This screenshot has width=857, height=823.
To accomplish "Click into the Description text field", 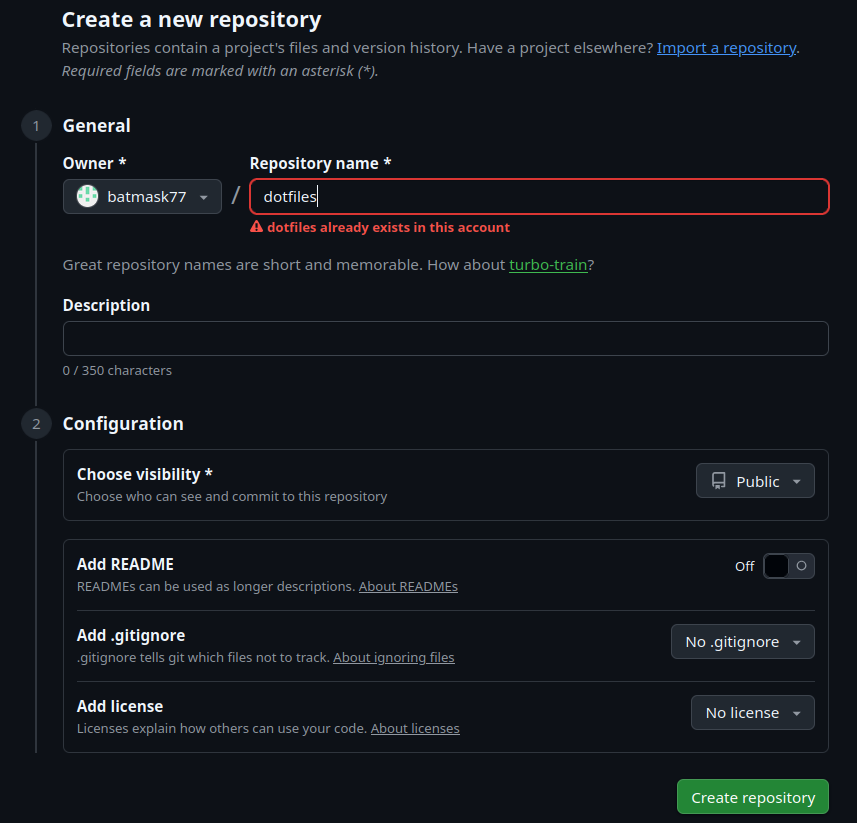I will pos(445,338).
